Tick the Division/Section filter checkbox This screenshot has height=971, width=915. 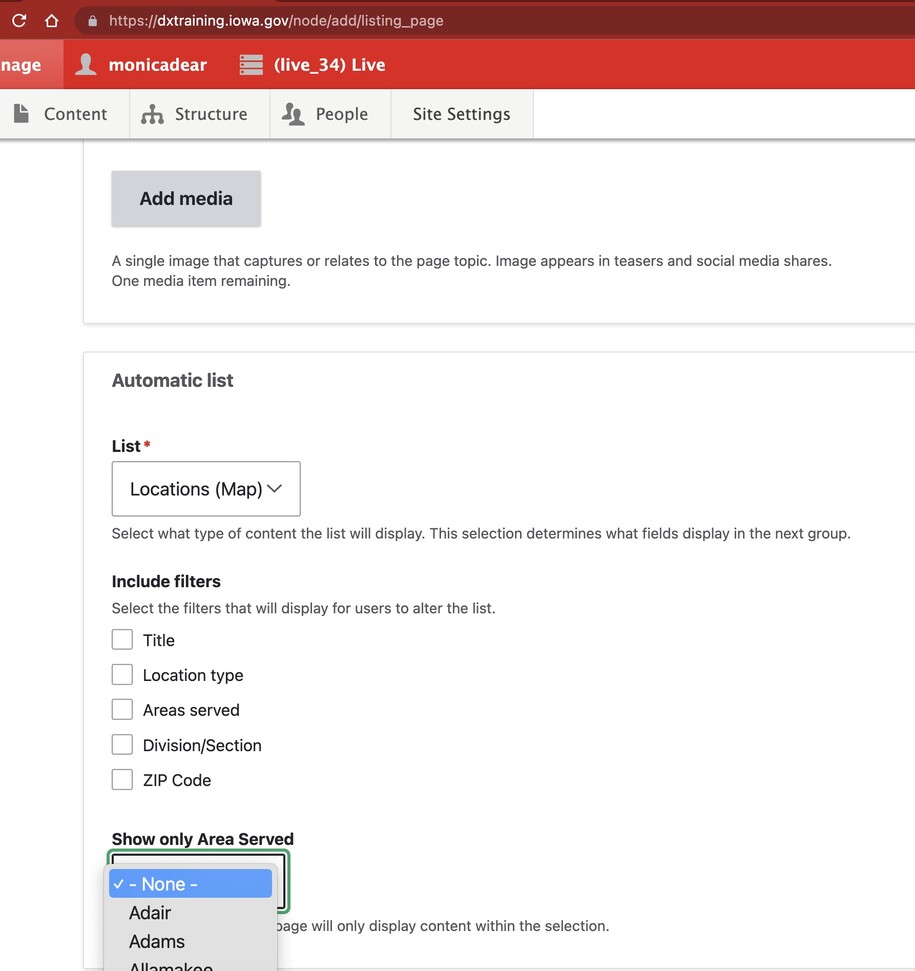point(122,745)
